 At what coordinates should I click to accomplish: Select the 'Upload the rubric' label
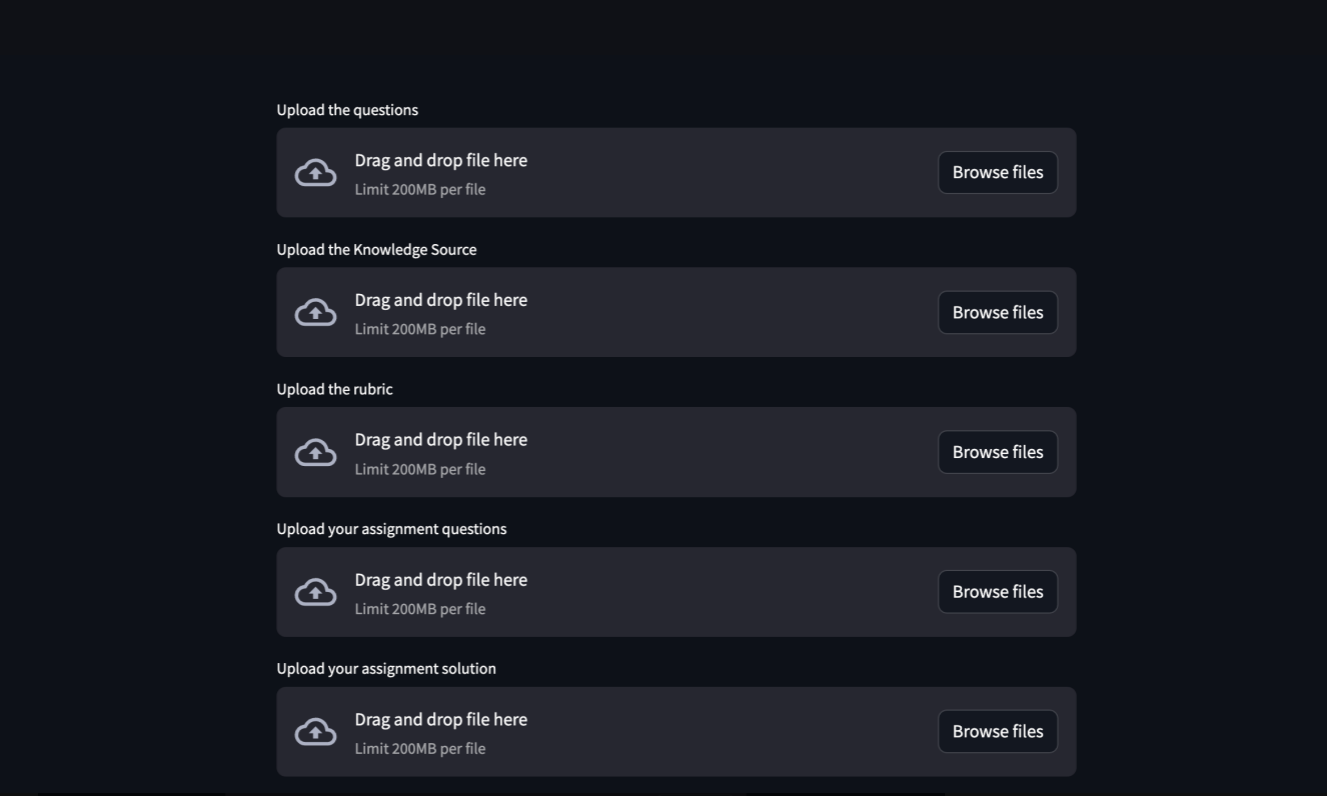(335, 389)
